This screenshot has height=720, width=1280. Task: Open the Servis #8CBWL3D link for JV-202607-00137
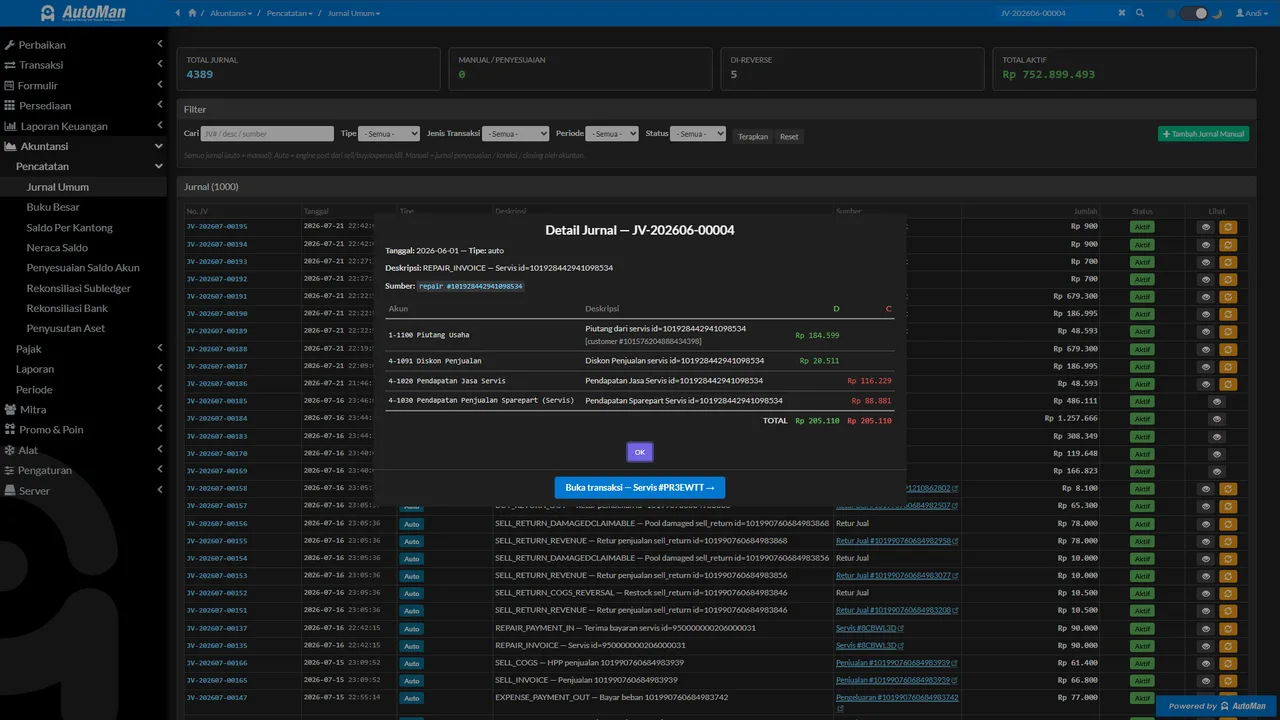click(x=868, y=628)
